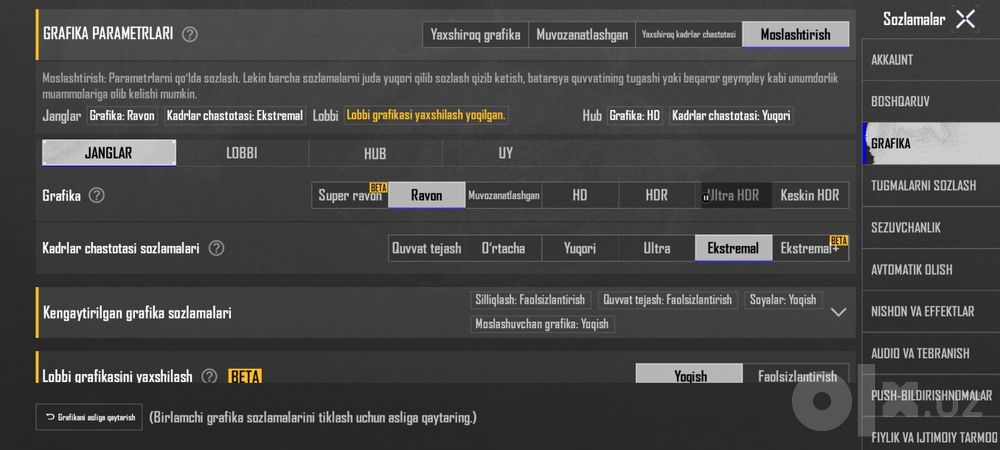This screenshot has width=1000, height=450.
Task: Select Moslashtirish preset
Action: pyautogui.click(x=795, y=34)
